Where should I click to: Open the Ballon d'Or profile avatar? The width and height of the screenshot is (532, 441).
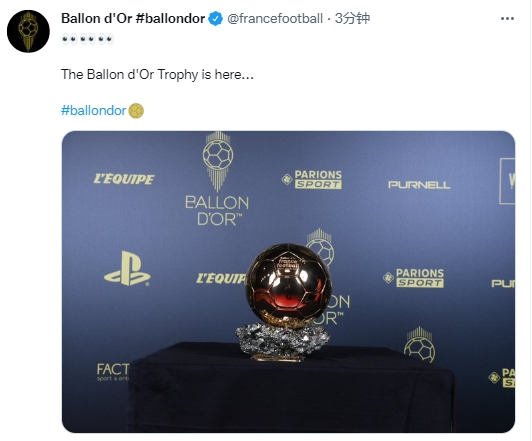click(x=28, y=31)
